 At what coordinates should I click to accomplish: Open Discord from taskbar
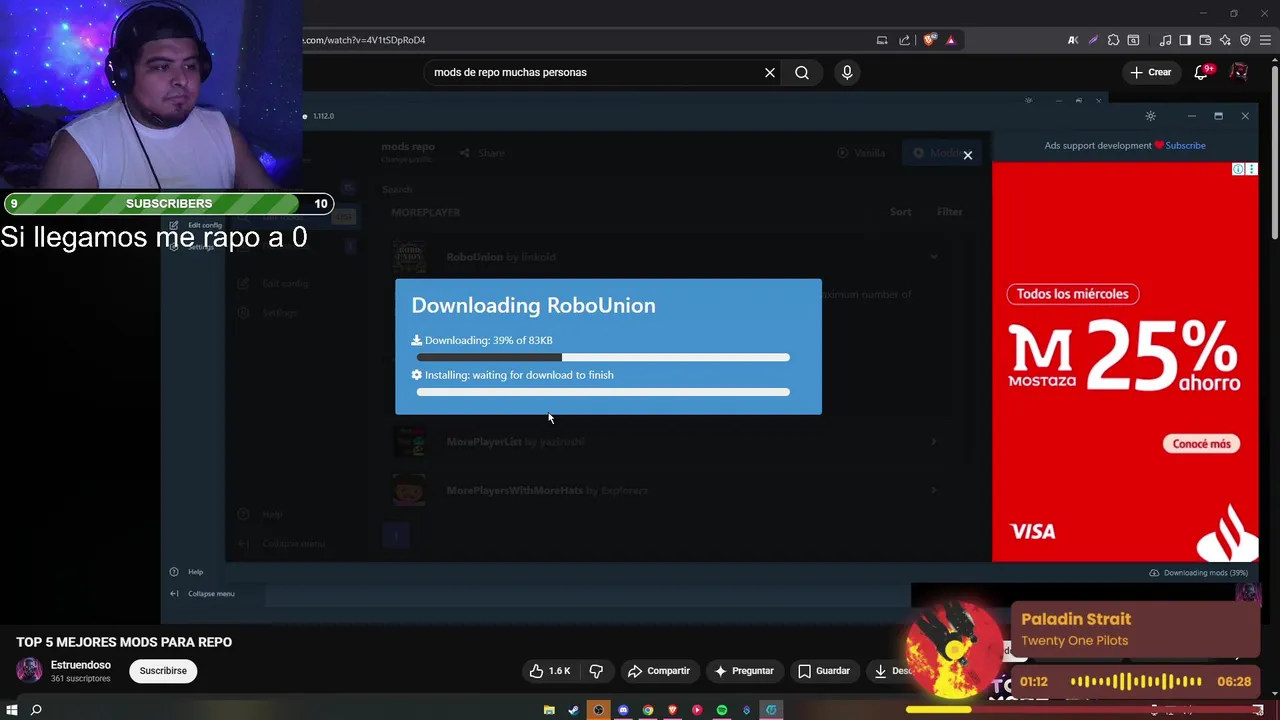point(623,710)
